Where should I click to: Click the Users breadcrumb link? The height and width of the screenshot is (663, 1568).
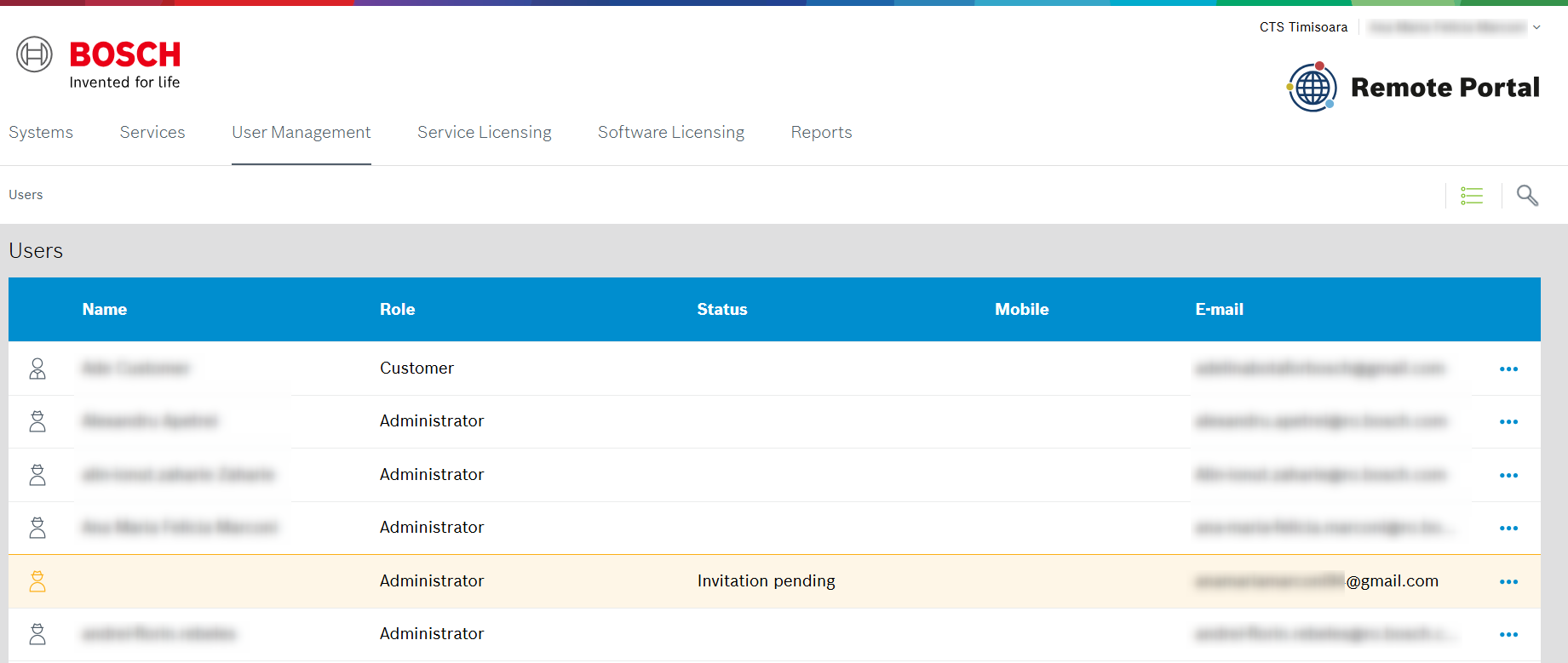[26, 195]
